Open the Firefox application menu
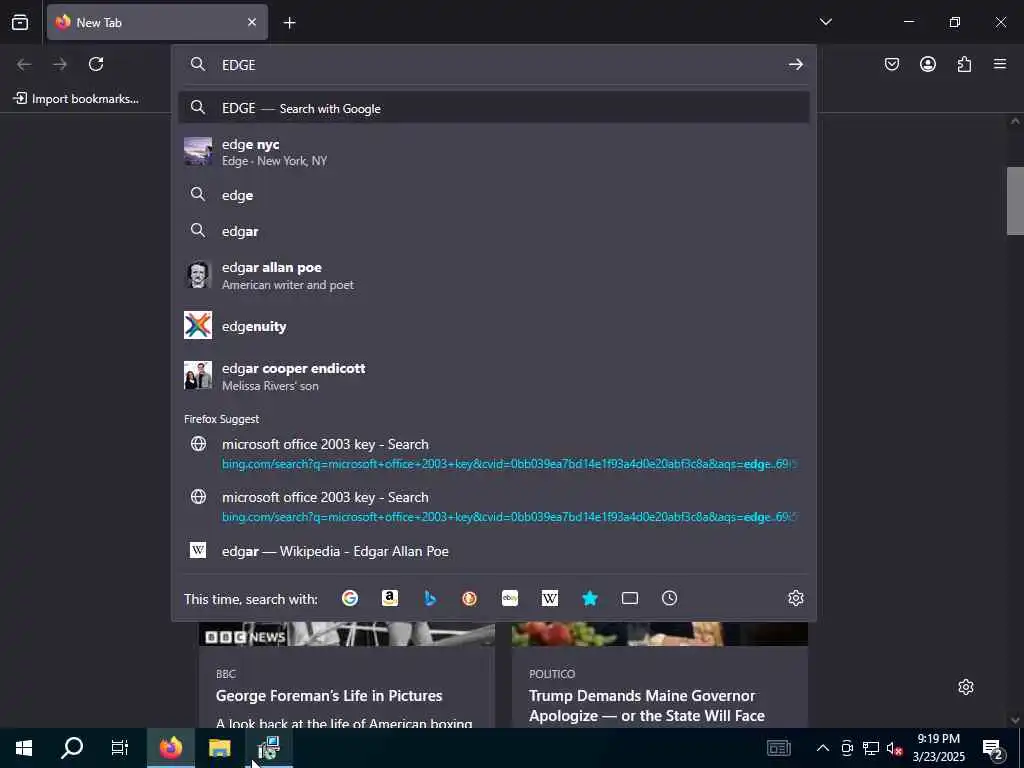This screenshot has width=1024, height=768. pos(1000,64)
